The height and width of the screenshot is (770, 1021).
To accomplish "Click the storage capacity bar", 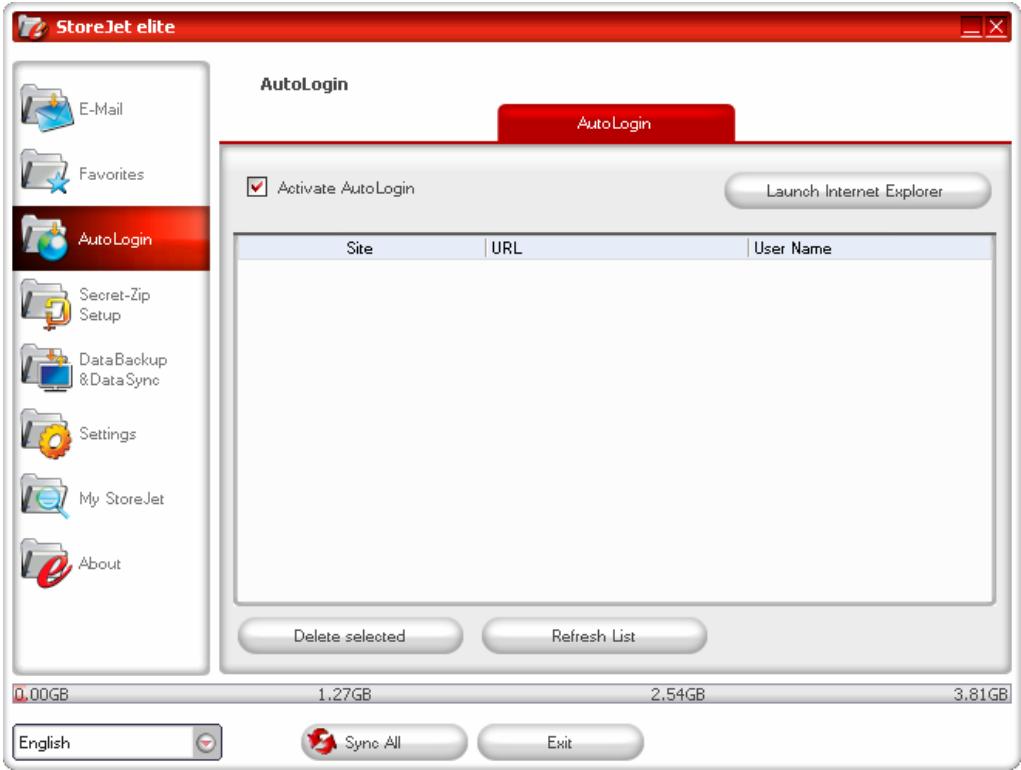I will pos(510,690).
